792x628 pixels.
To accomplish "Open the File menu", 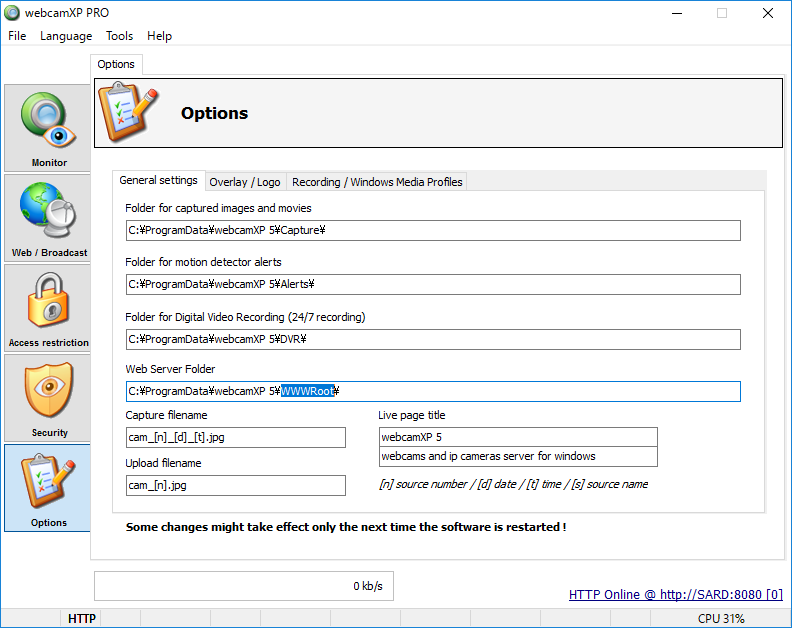I will coord(17,36).
